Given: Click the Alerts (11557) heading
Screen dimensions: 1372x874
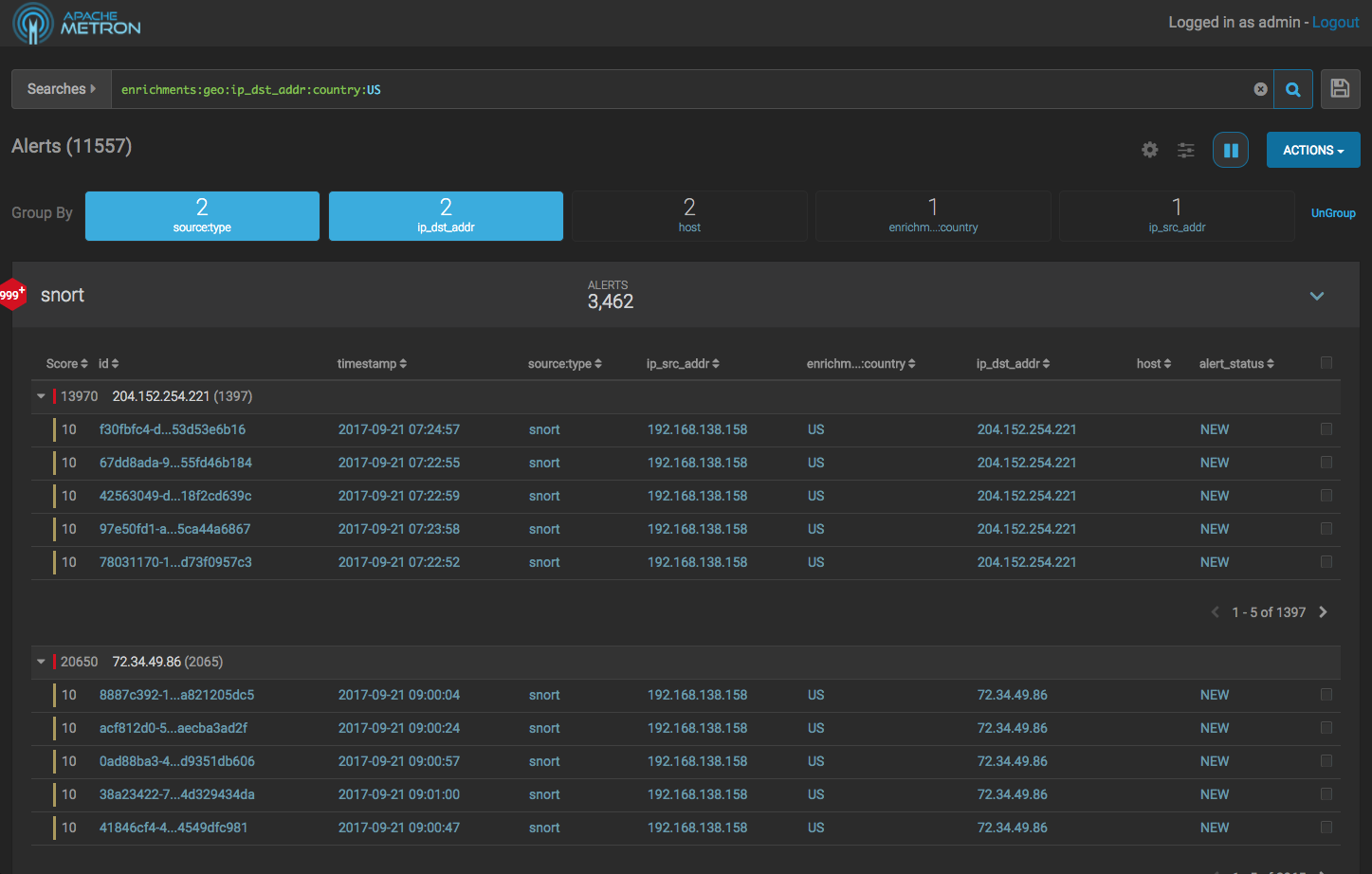Looking at the screenshot, I should click(72, 146).
